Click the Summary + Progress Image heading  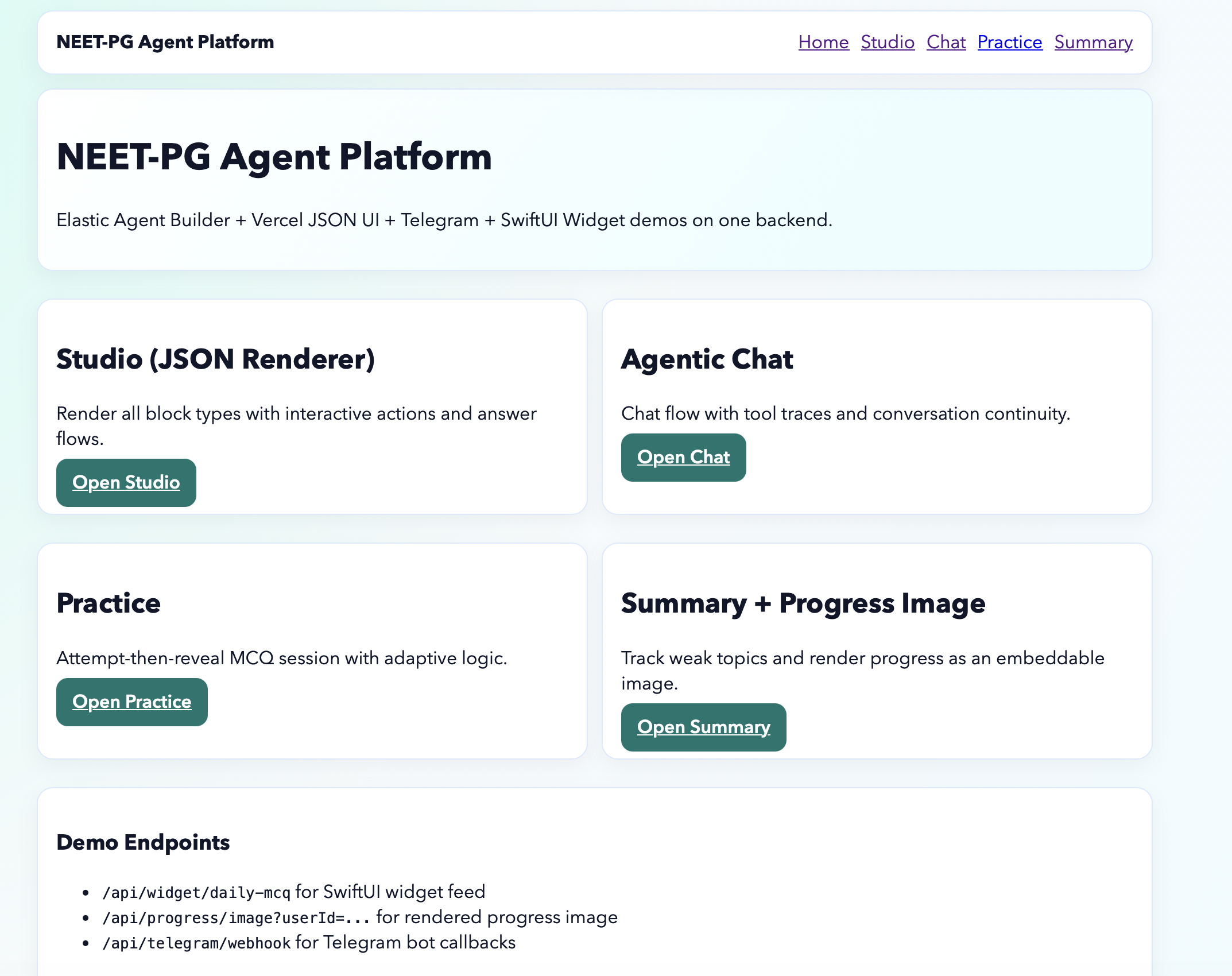pos(803,603)
